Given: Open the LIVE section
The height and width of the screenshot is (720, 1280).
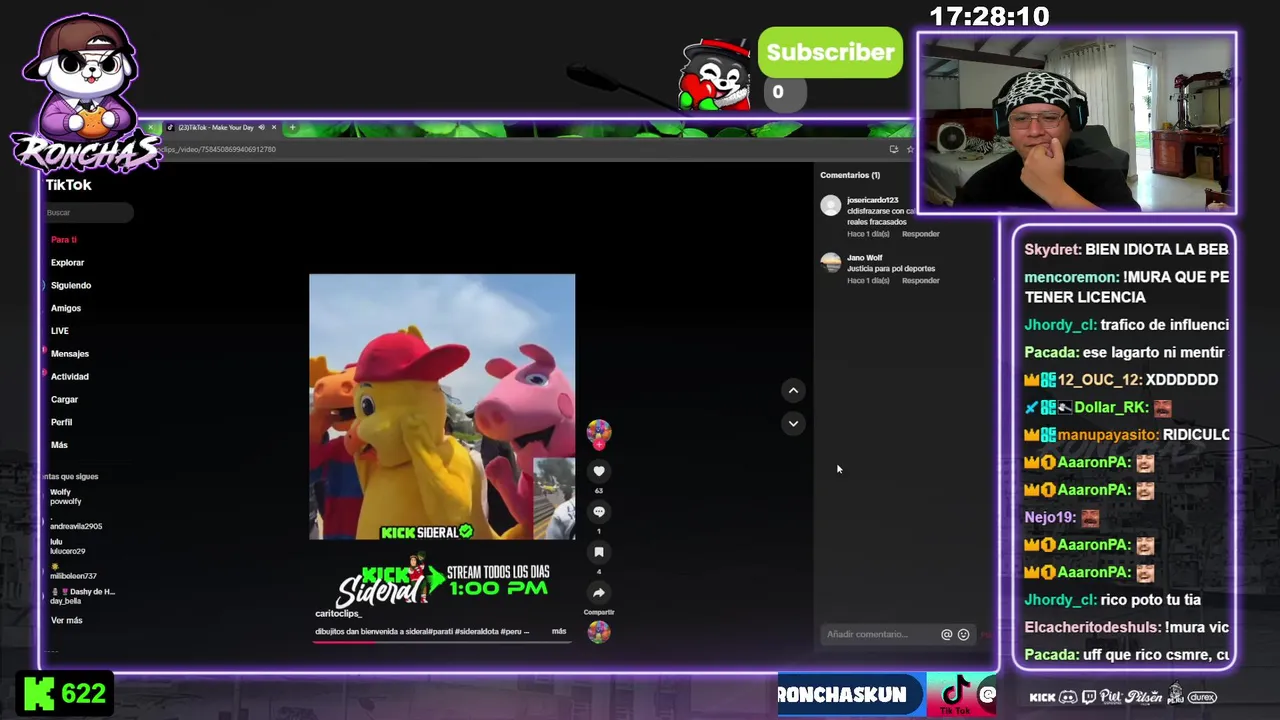Looking at the screenshot, I should 60,331.
